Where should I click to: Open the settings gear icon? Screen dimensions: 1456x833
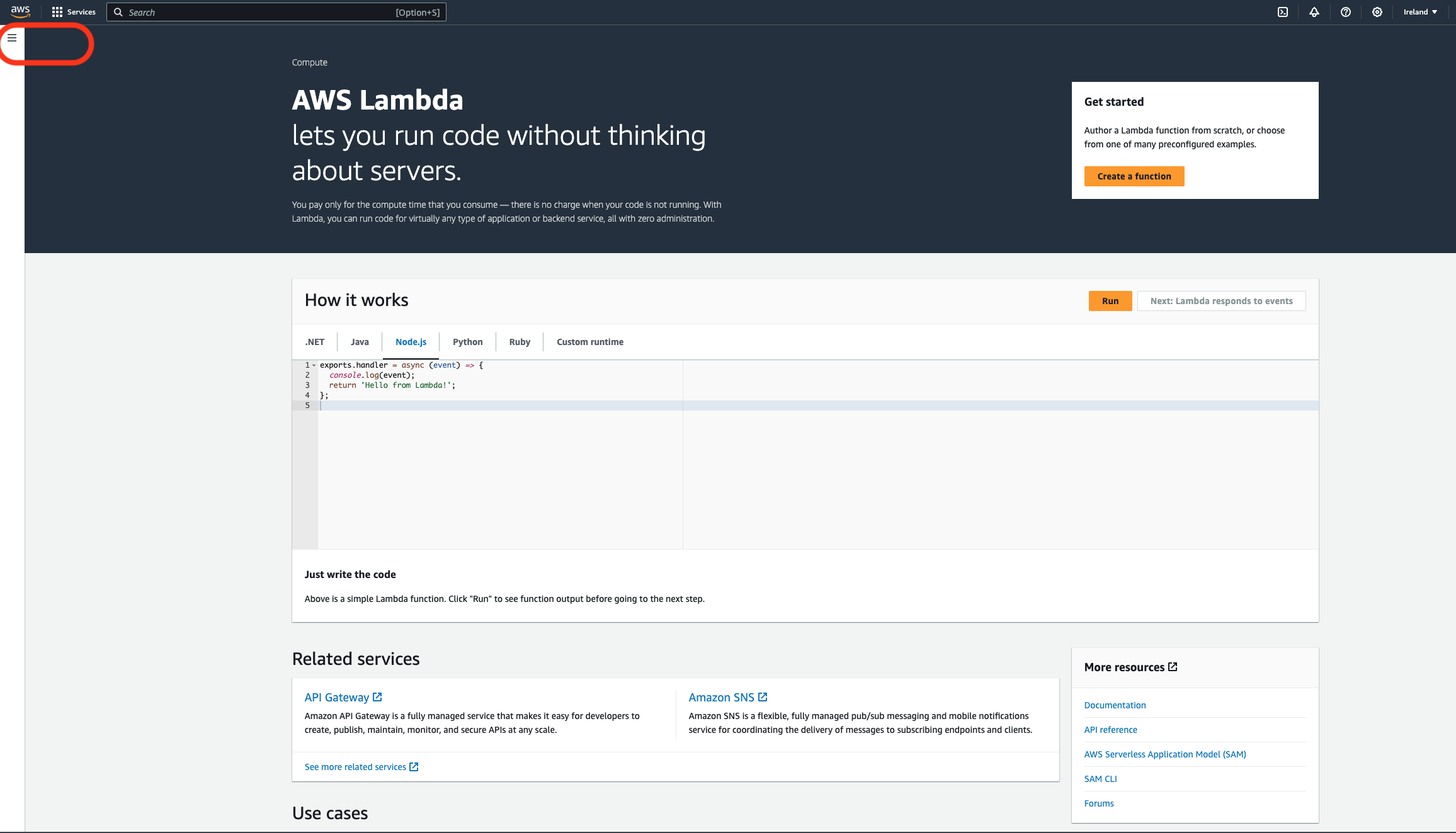1377,12
